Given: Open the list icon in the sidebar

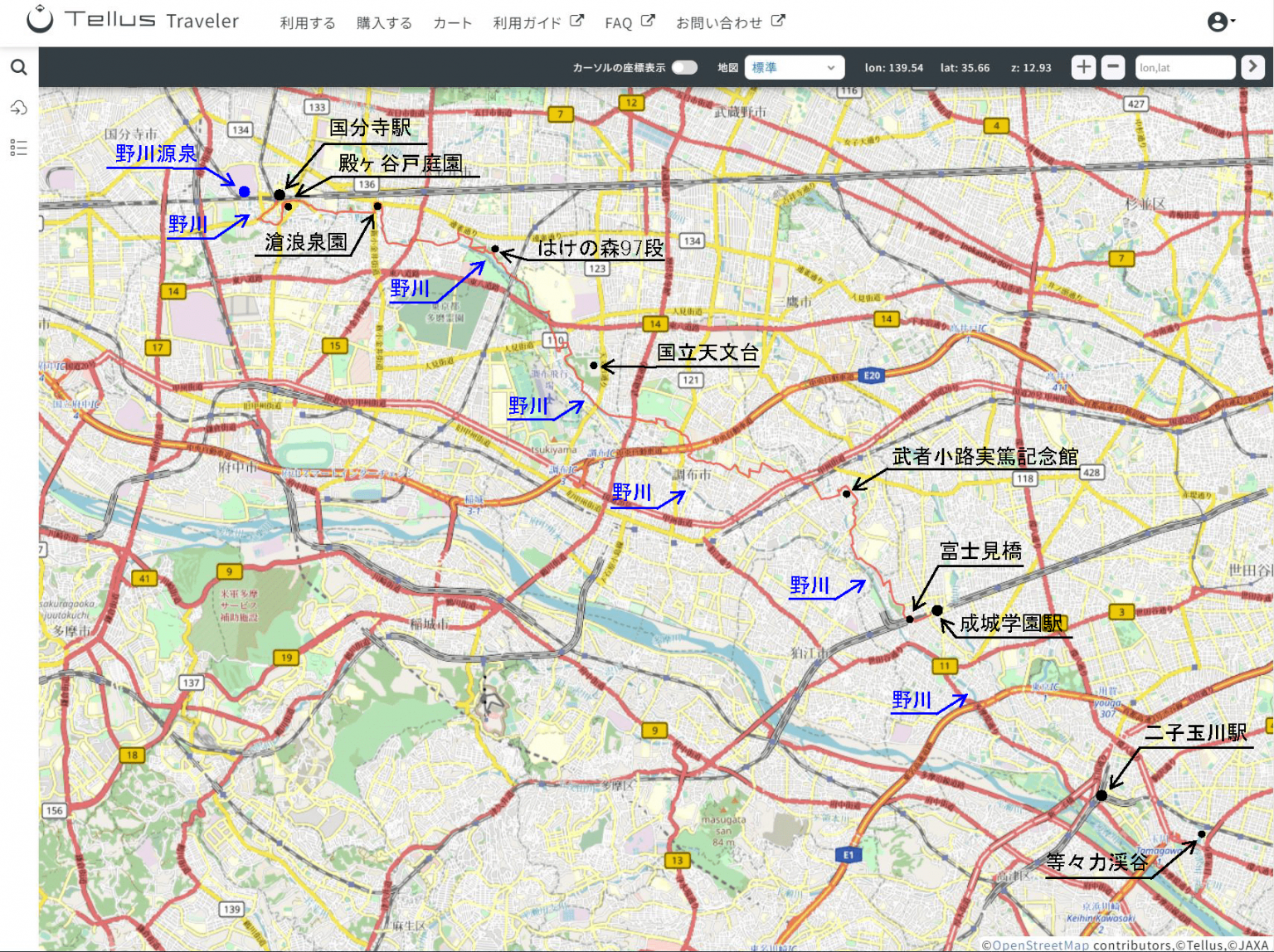Looking at the screenshot, I should tap(18, 148).
